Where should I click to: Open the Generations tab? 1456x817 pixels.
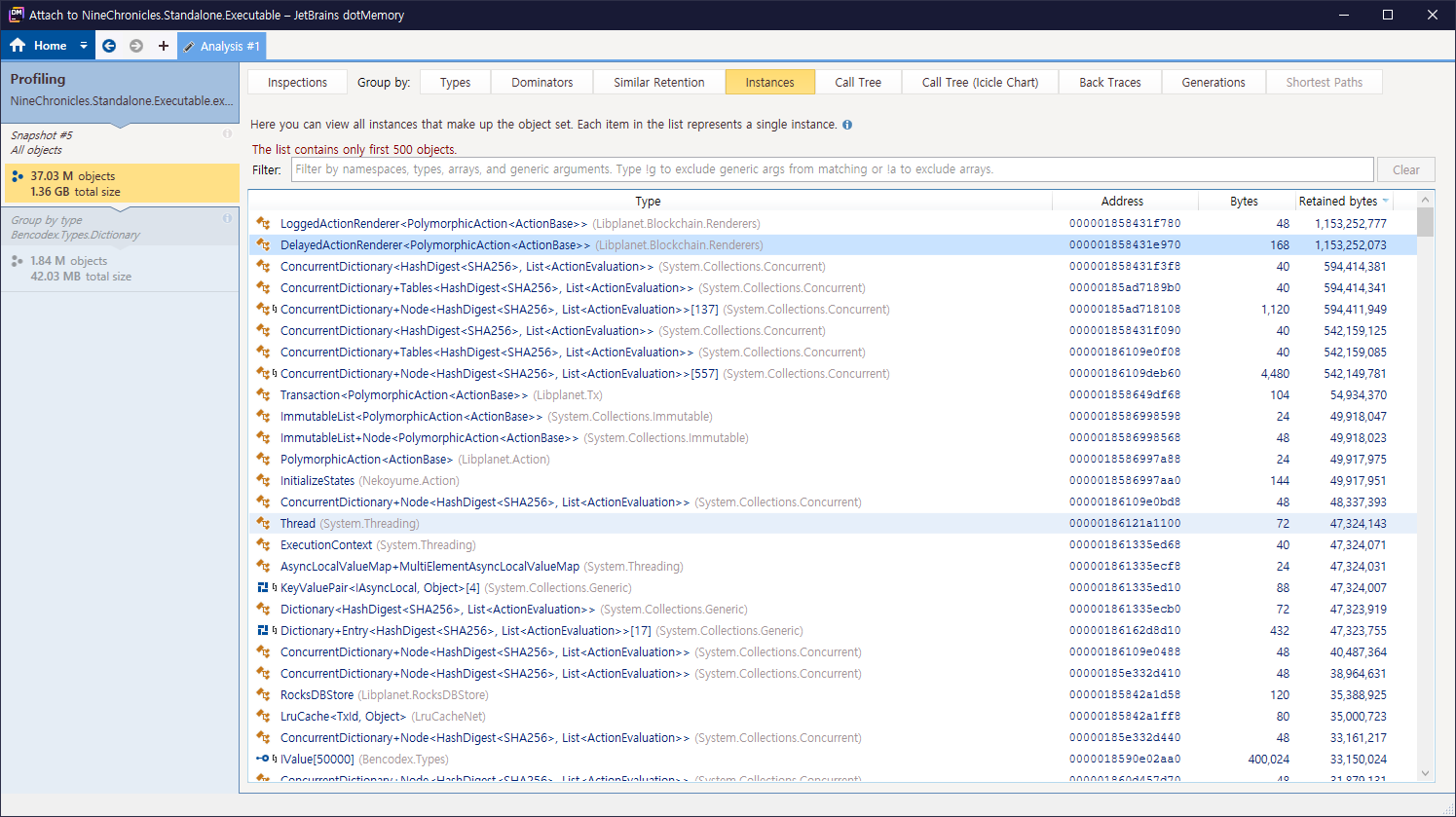tap(1213, 83)
